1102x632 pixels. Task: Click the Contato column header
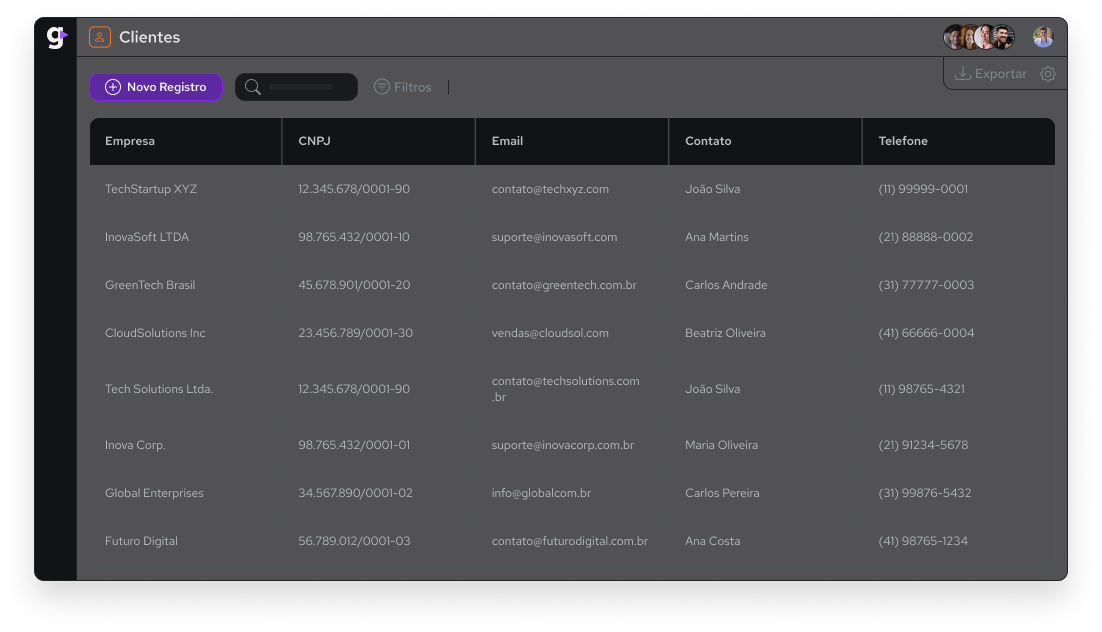coord(708,141)
